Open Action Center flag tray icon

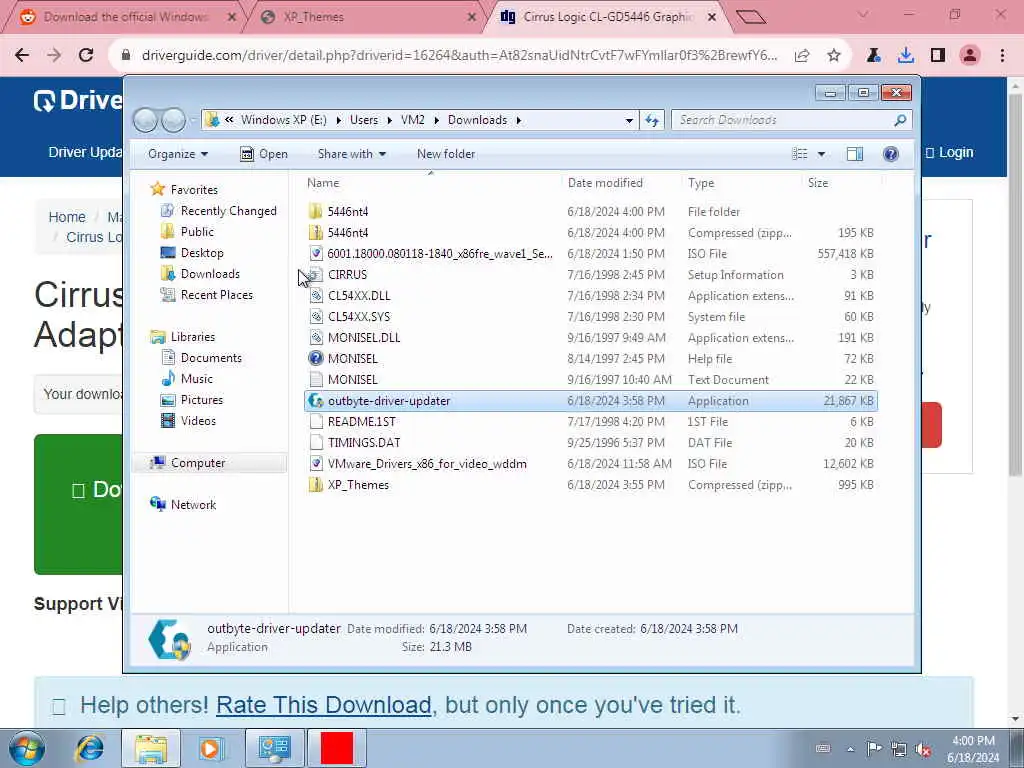point(874,749)
